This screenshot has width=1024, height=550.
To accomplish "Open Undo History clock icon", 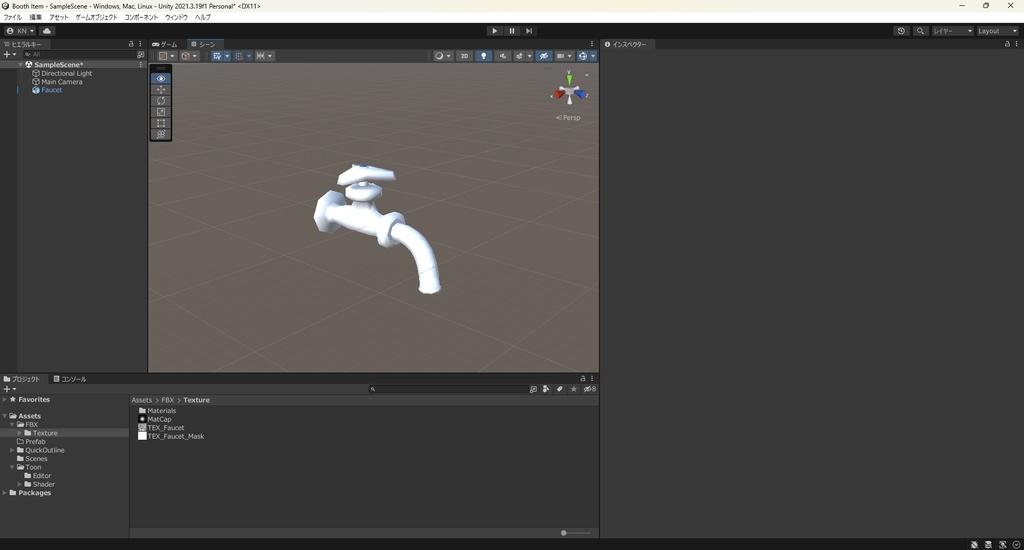I will (x=901, y=31).
